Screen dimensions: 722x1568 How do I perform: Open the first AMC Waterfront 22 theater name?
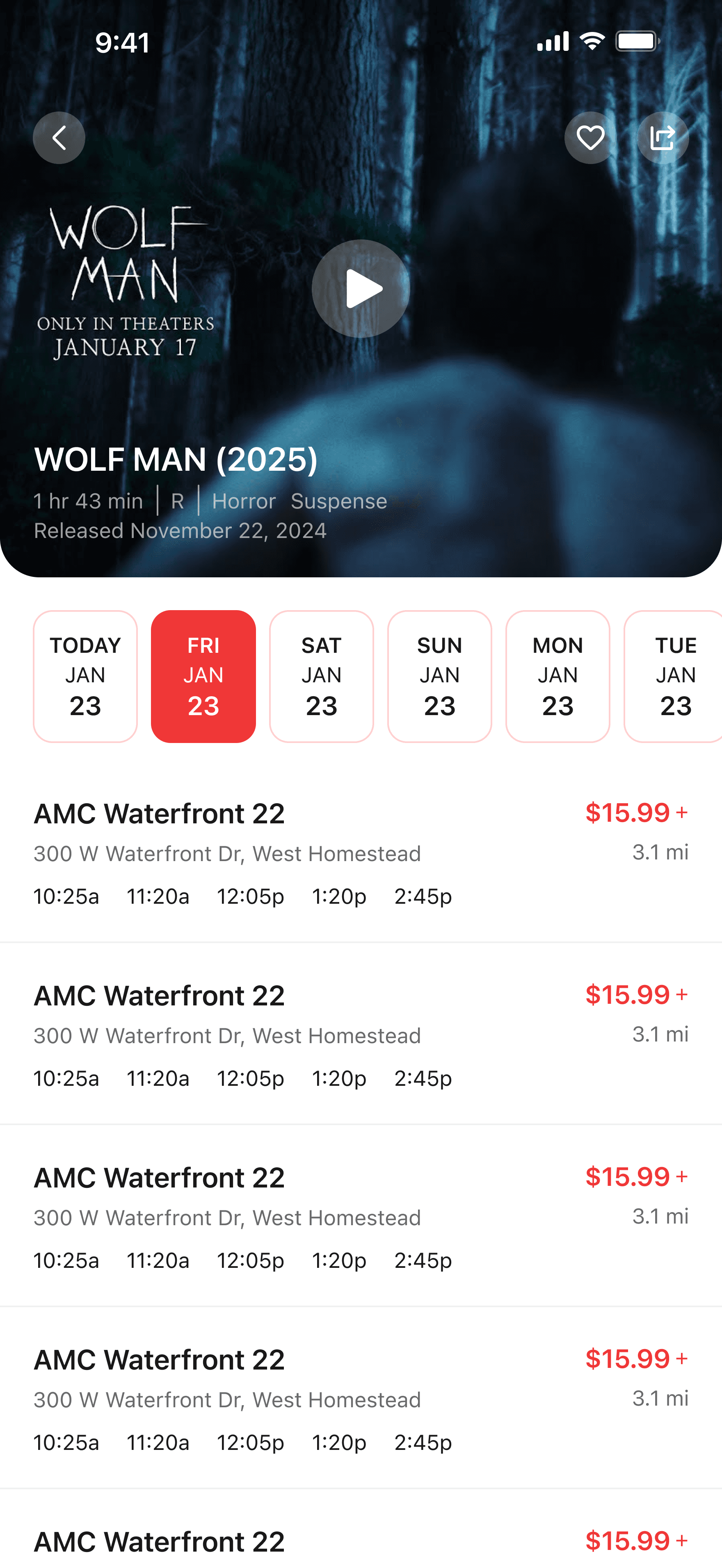(159, 814)
